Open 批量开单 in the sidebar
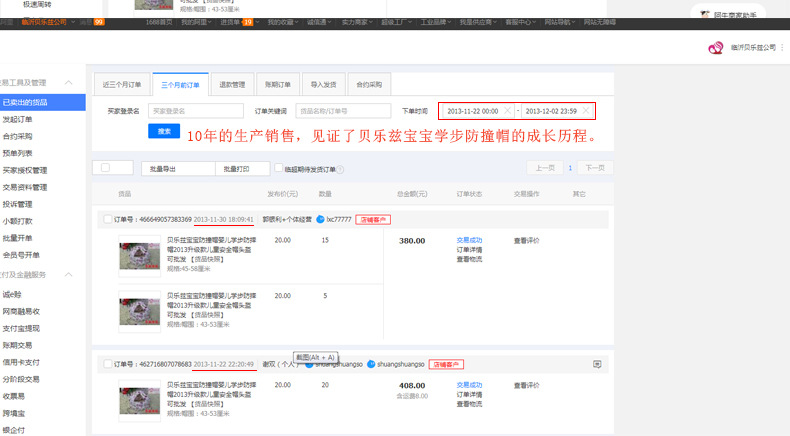This screenshot has height=436, width=790. pos(17,238)
